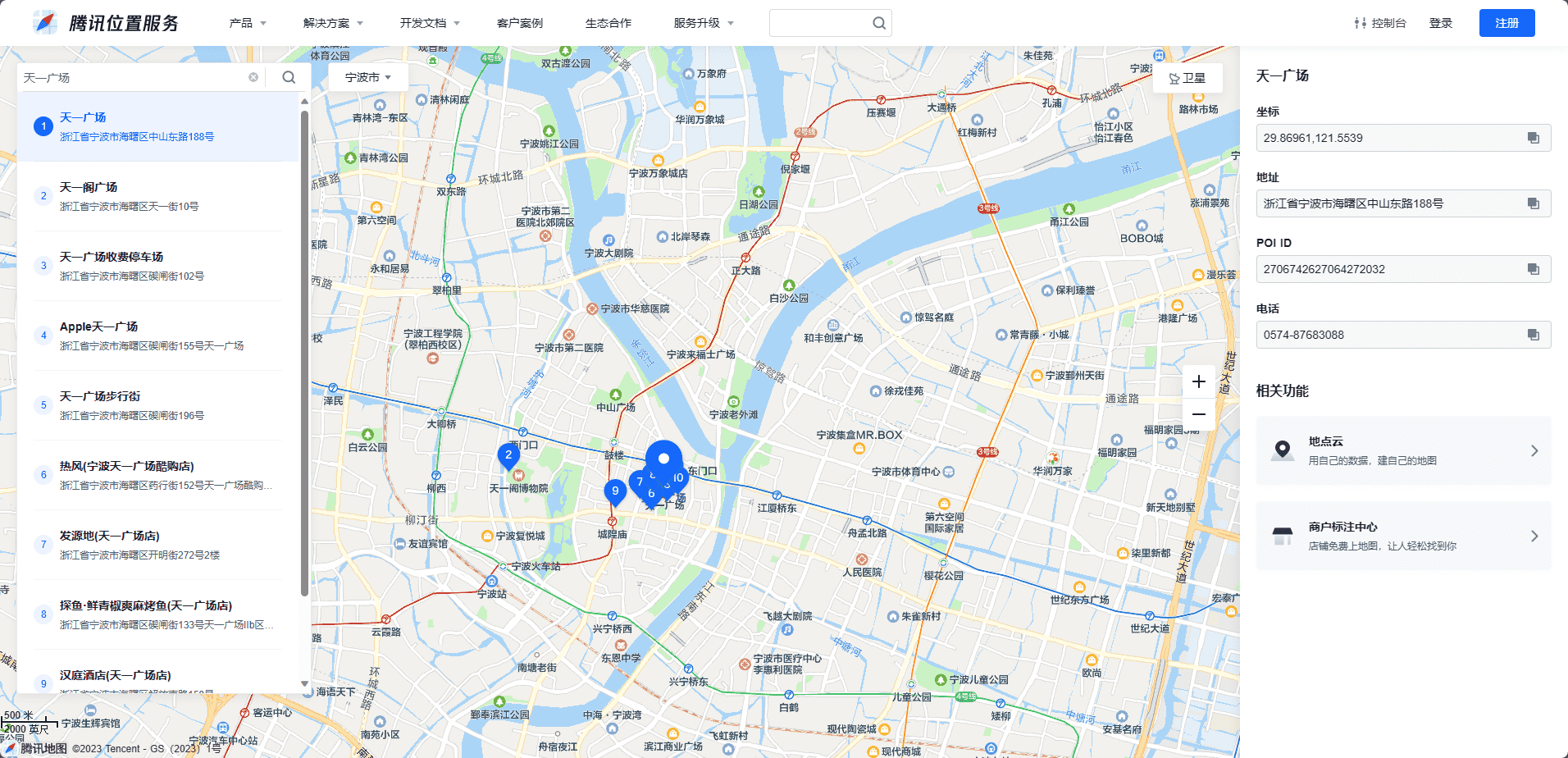Click into the top navigation search field
This screenshot has width=1568, height=758.
(820, 23)
